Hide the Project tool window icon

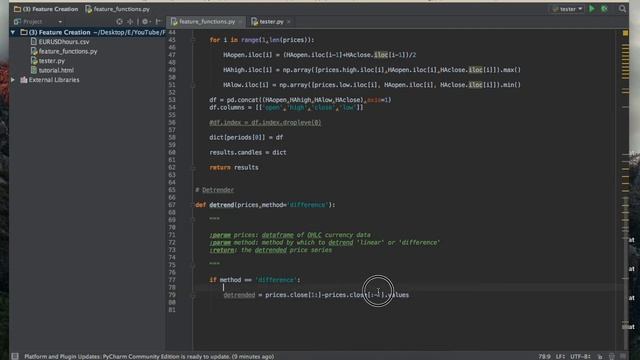(158, 22)
